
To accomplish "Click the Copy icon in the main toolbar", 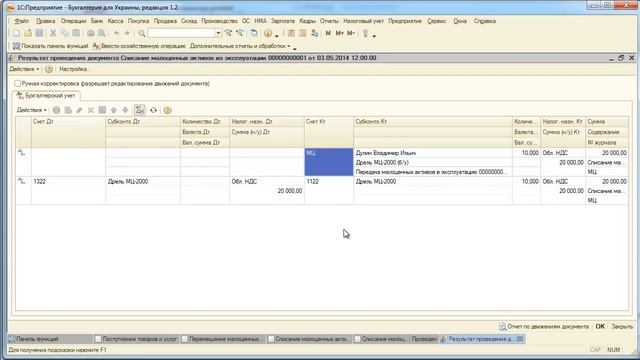I will tap(64, 33).
